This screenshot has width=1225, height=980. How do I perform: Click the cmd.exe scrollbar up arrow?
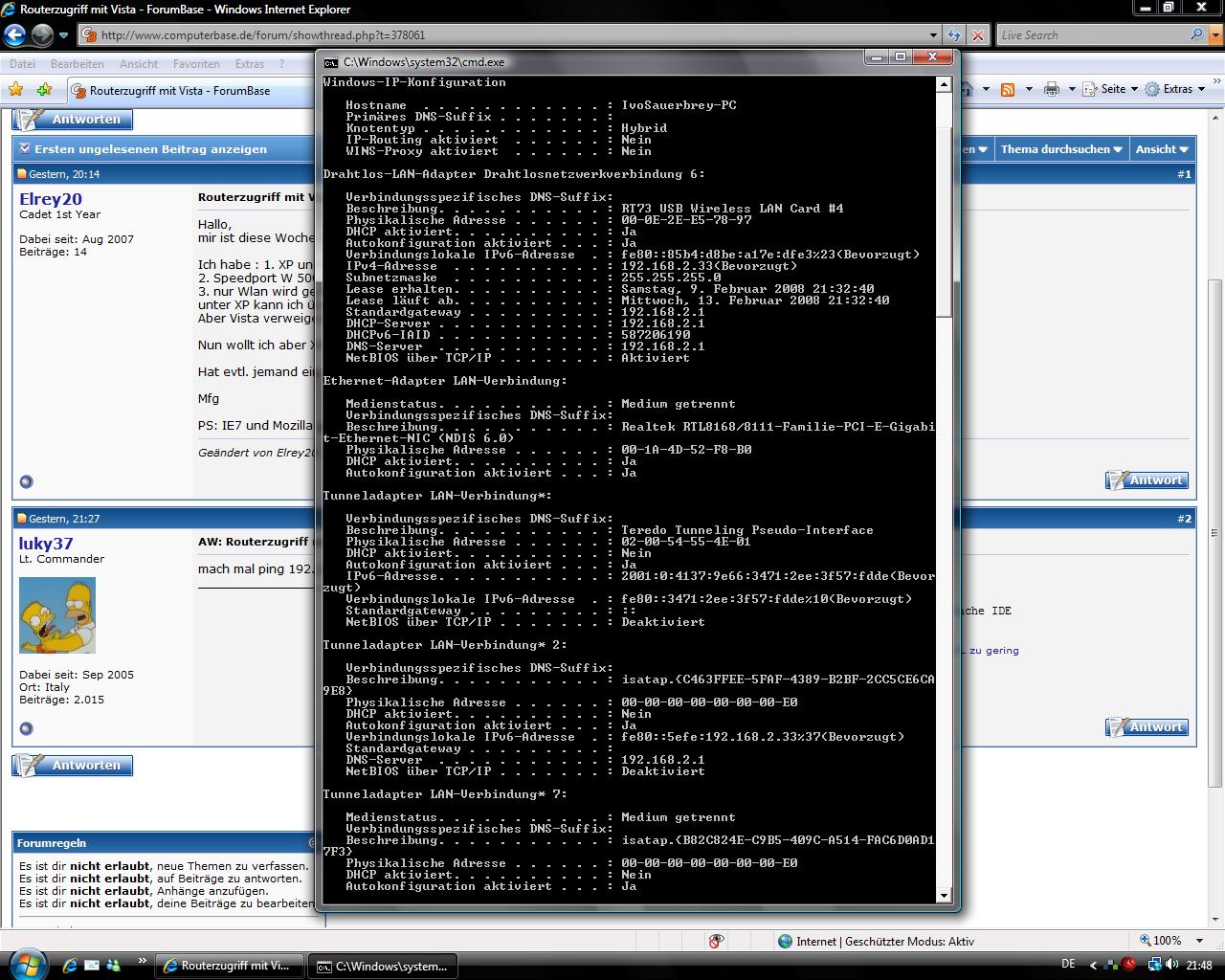[x=944, y=84]
